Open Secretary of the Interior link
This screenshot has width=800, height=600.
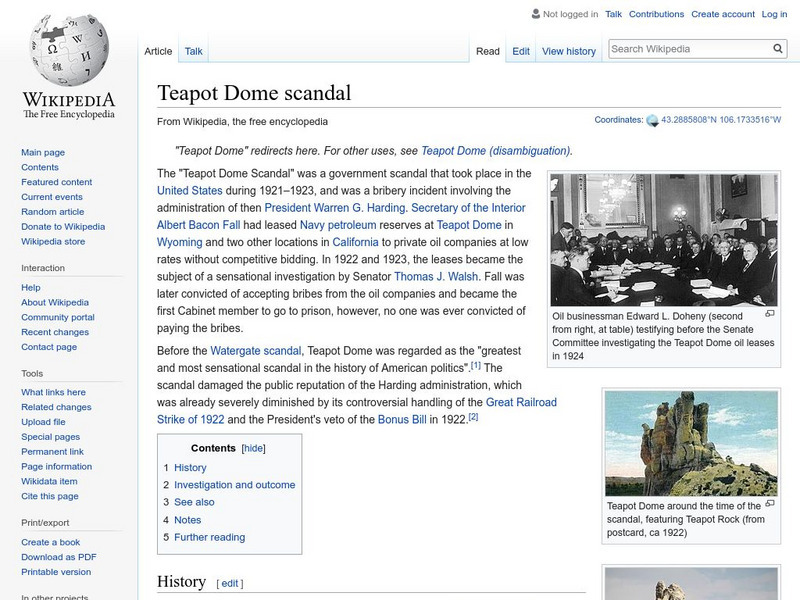468,208
